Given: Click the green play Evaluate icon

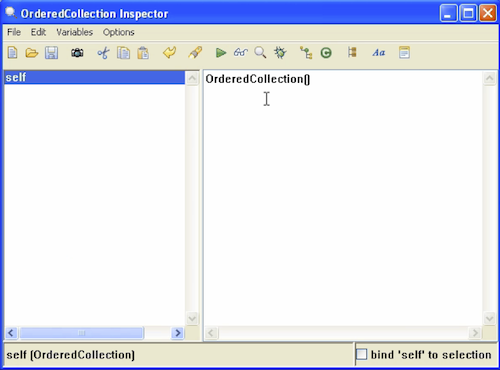Looking at the screenshot, I should tap(221, 53).
